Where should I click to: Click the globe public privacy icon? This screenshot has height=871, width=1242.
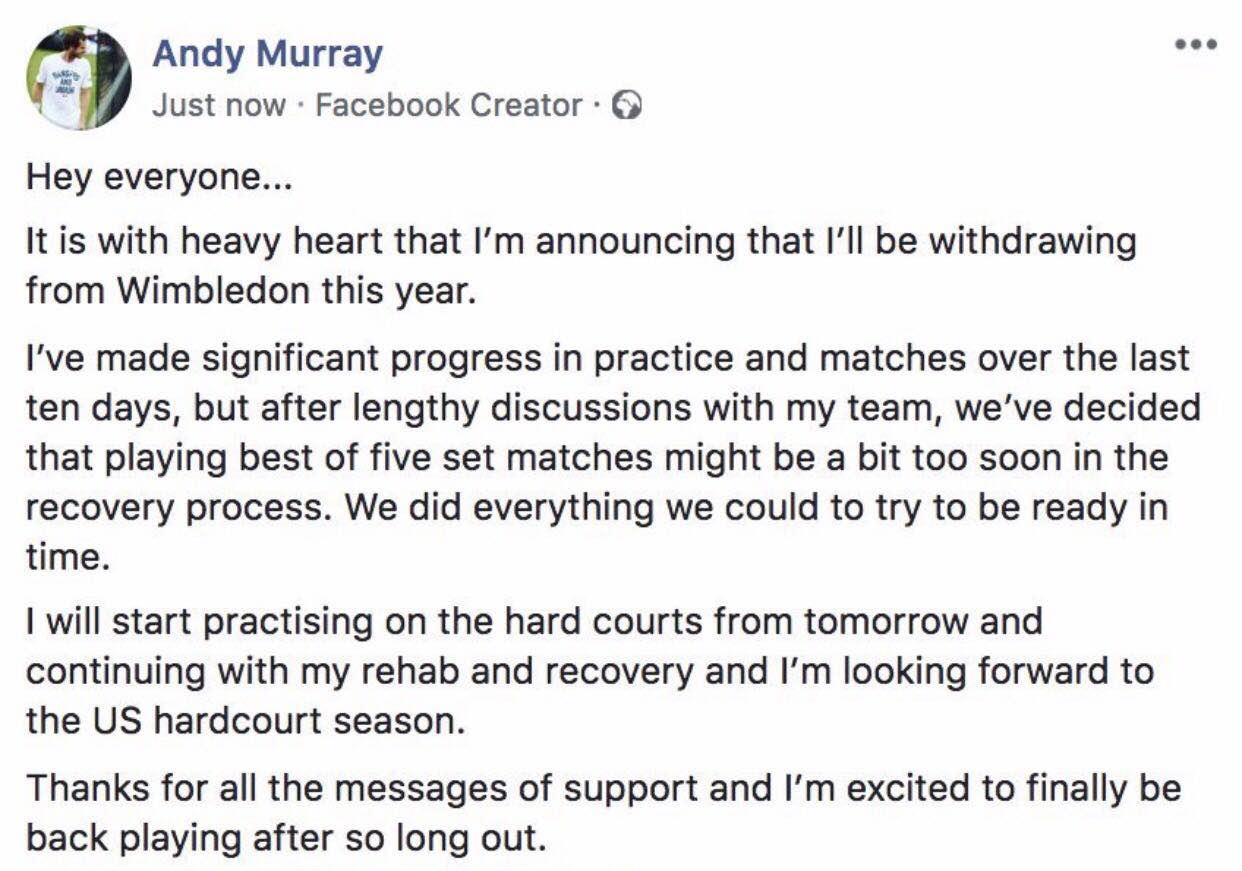627,105
